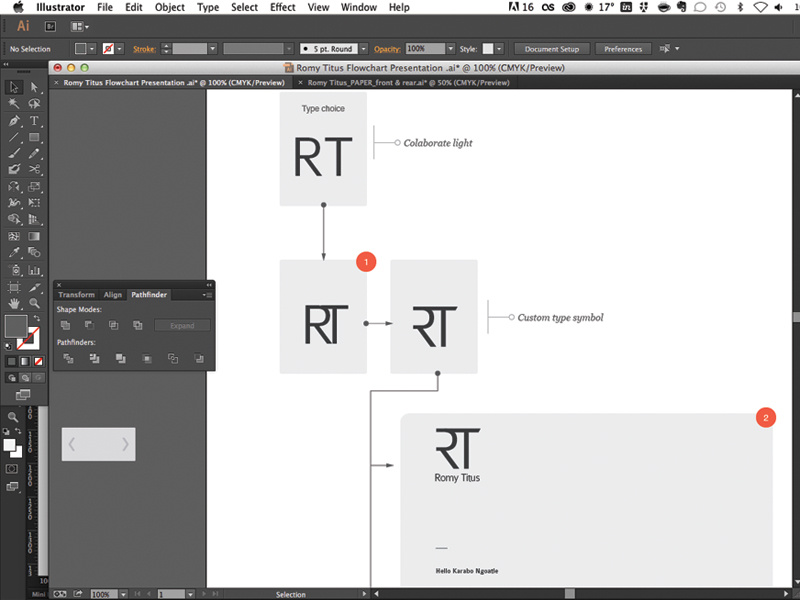This screenshot has height=600, width=800.
Task: Select the Selection tool in the toolbar
Action: pos(14,87)
